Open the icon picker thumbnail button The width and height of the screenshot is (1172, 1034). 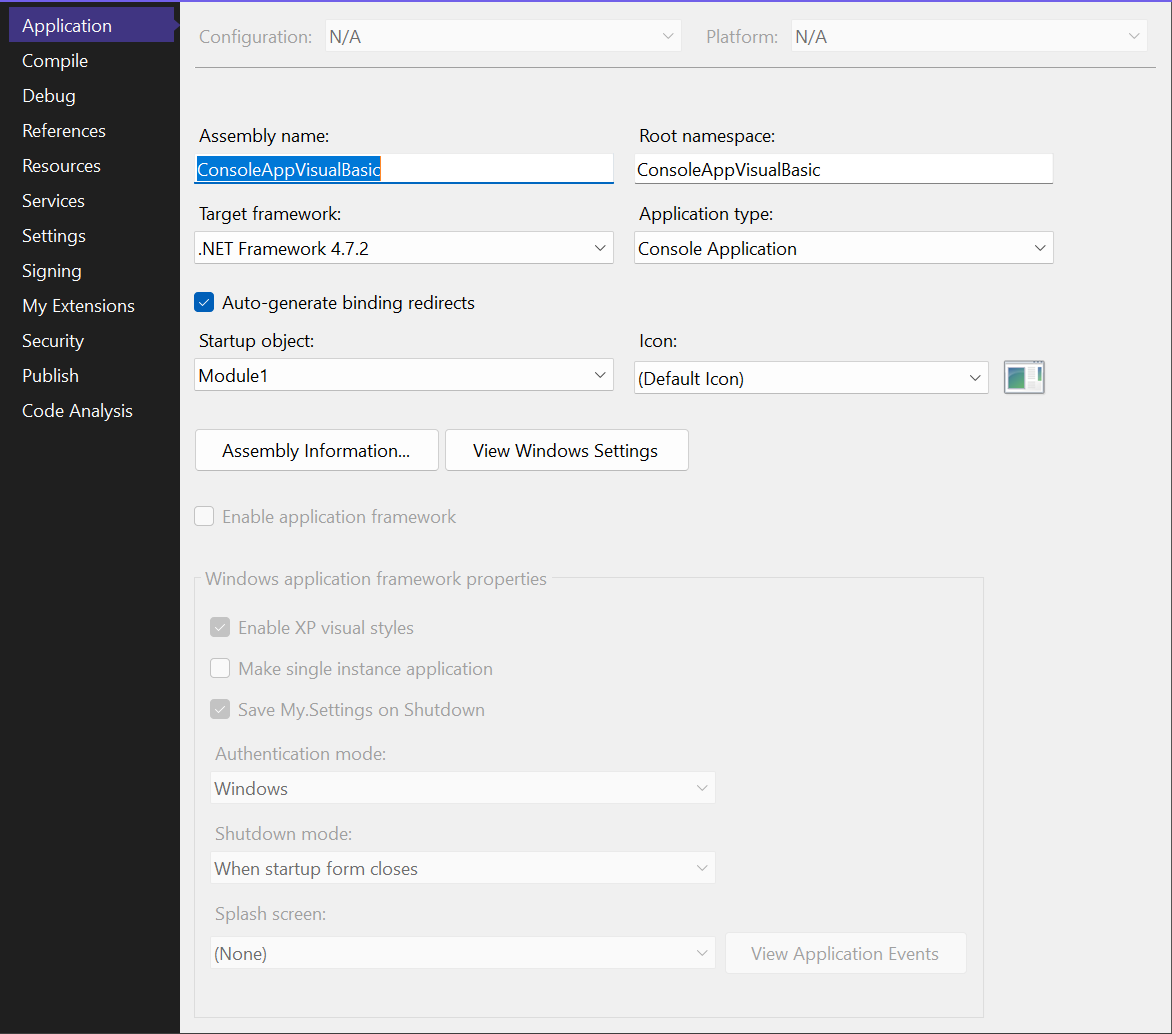pos(1024,377)
